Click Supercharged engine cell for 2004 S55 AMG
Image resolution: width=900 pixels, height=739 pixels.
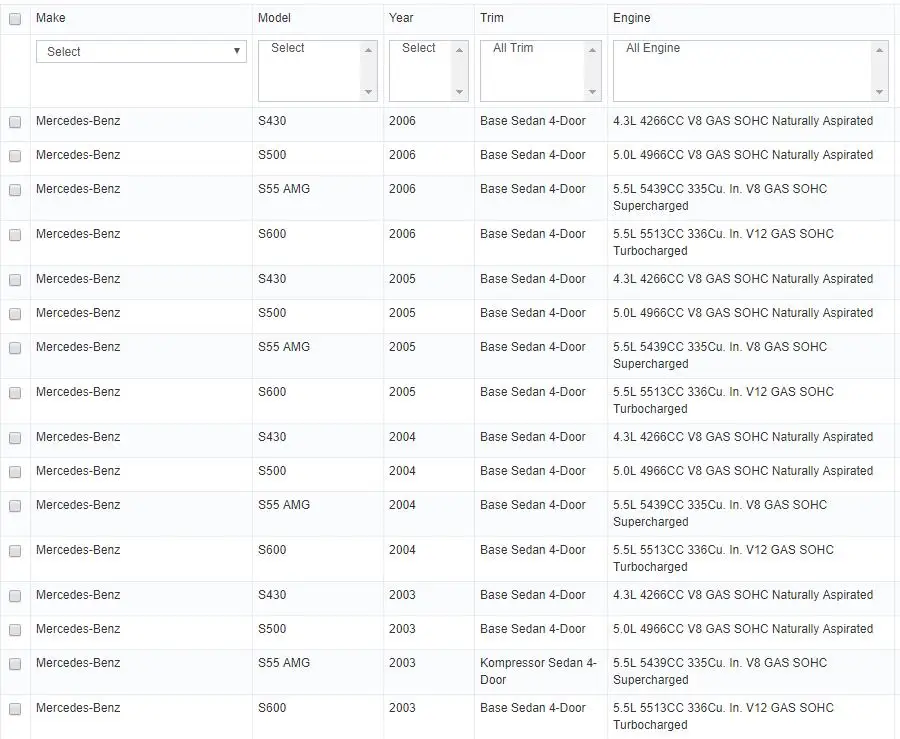pyautogui.click(x=720, y=513)
